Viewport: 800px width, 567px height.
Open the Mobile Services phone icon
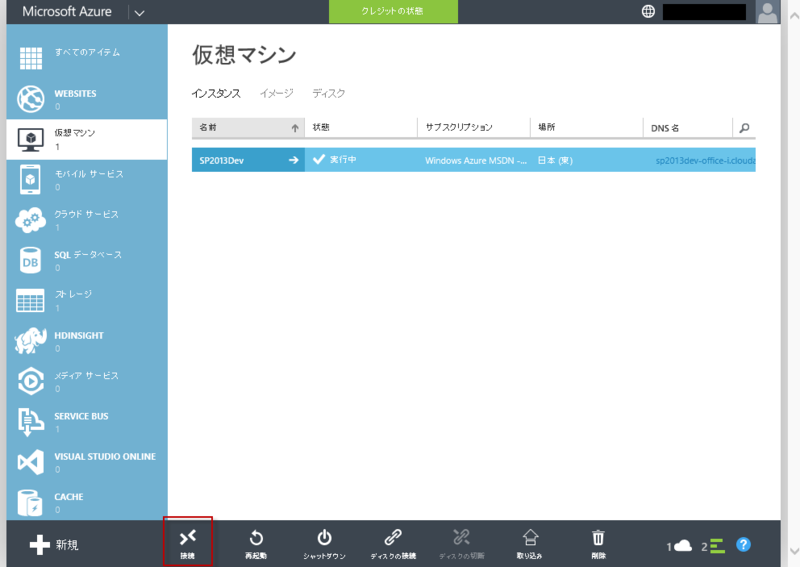(x=31, y=179)
